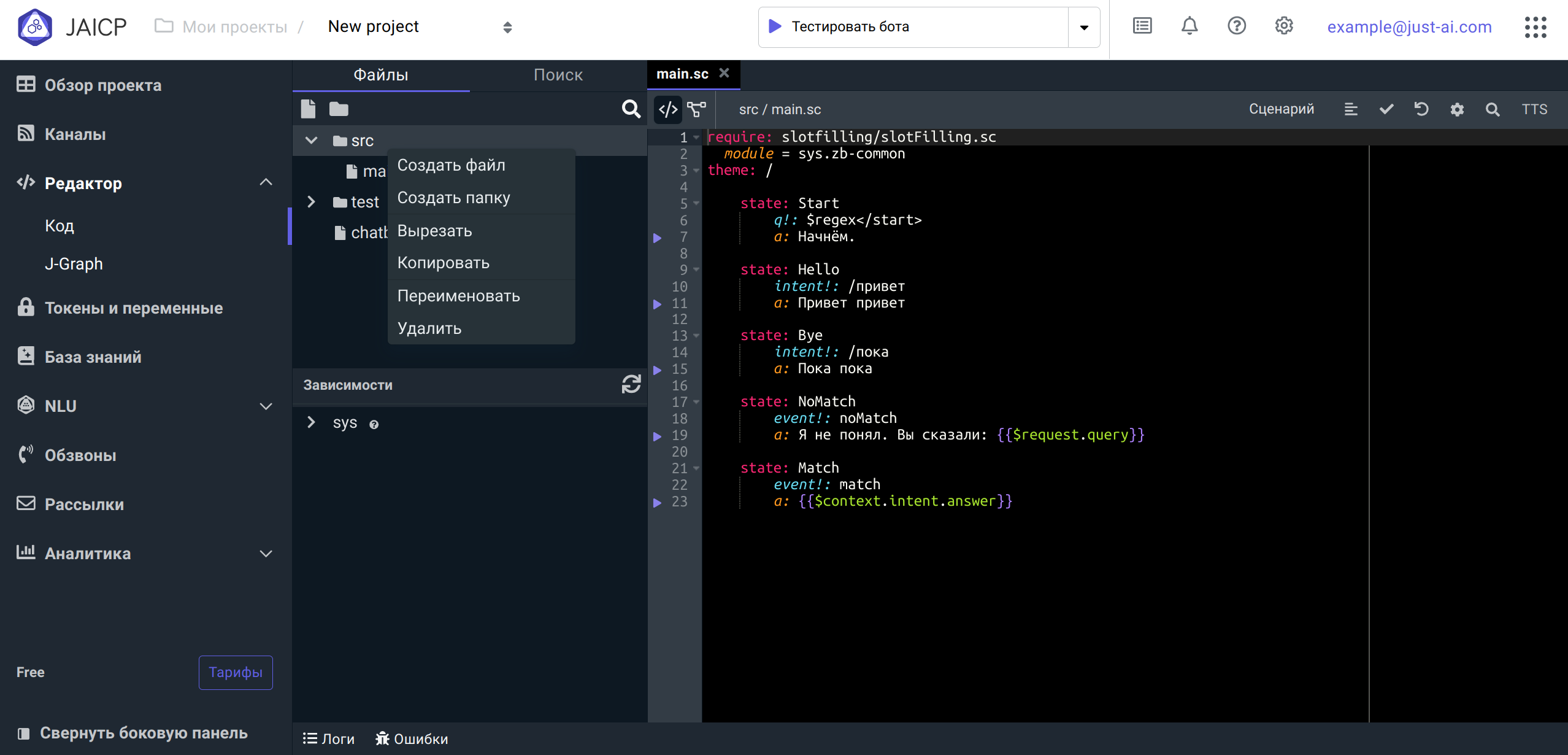Viewport: 1568px width, 755px height.
Task: Switch to the Поиск tab
Action: (x=558, y=75)
